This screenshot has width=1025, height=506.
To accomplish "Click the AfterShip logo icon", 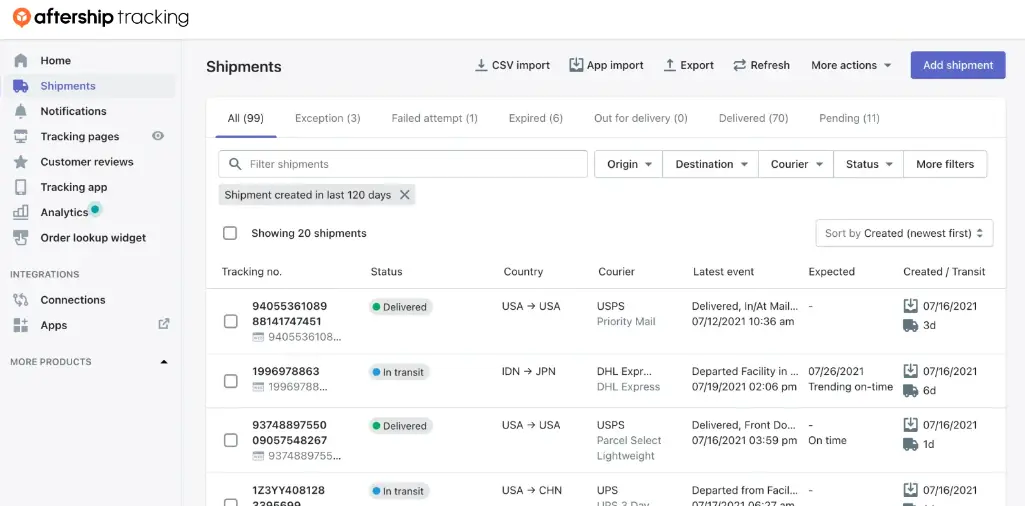I will pos(22,18).
